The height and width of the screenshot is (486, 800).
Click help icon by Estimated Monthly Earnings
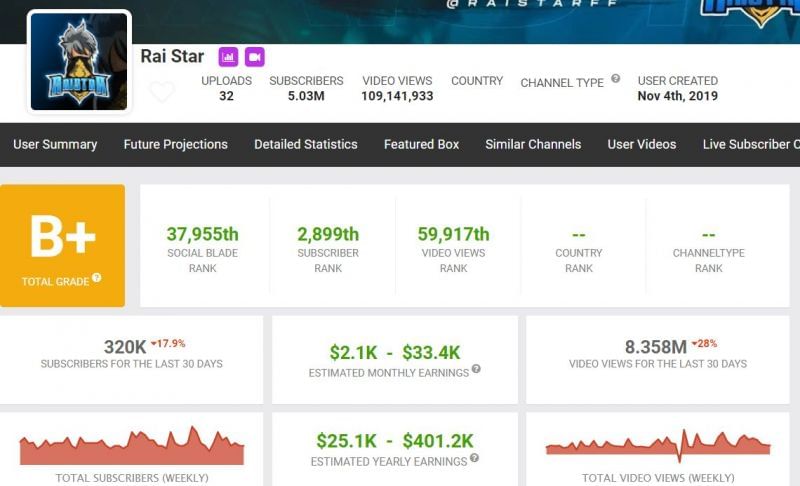tap(476, 370)
